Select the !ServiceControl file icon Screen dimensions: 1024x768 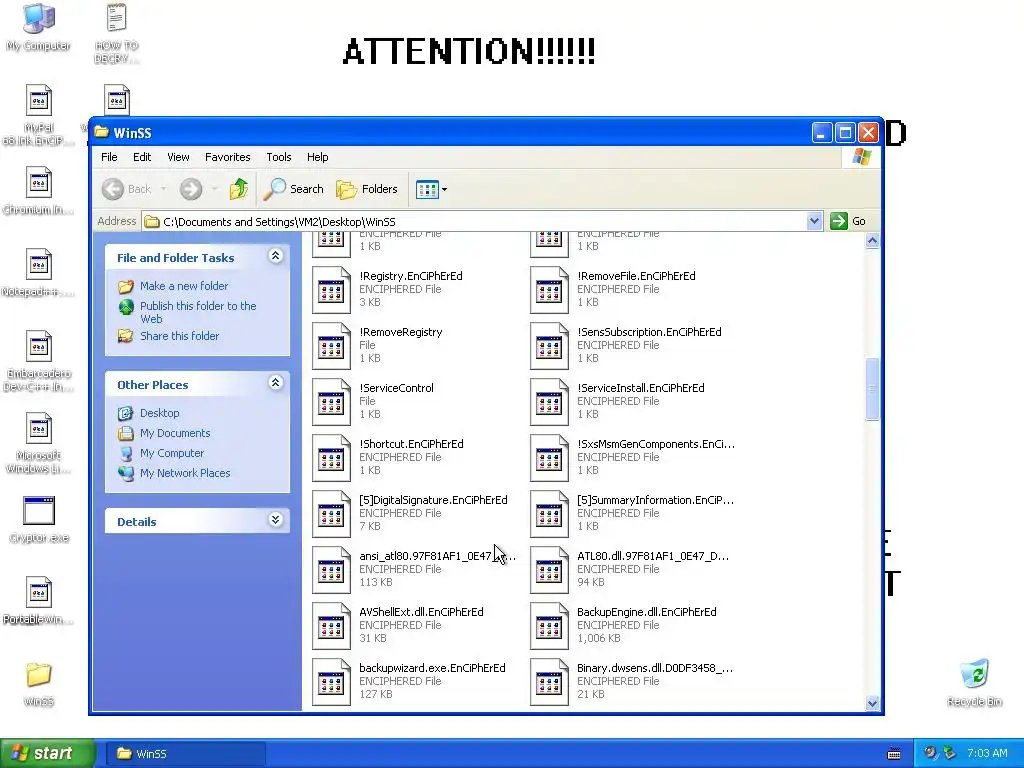pyautogui.click(x=331, y=402)
